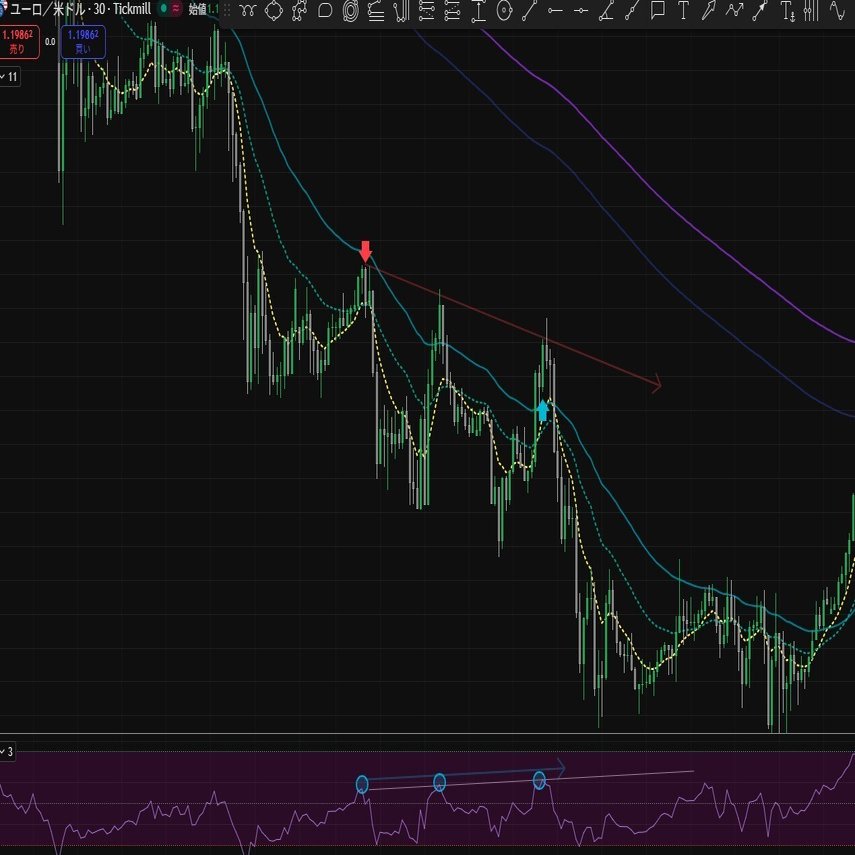Click the red sell price button
Viewport: 855px width, 855px height.
[18, 42]
